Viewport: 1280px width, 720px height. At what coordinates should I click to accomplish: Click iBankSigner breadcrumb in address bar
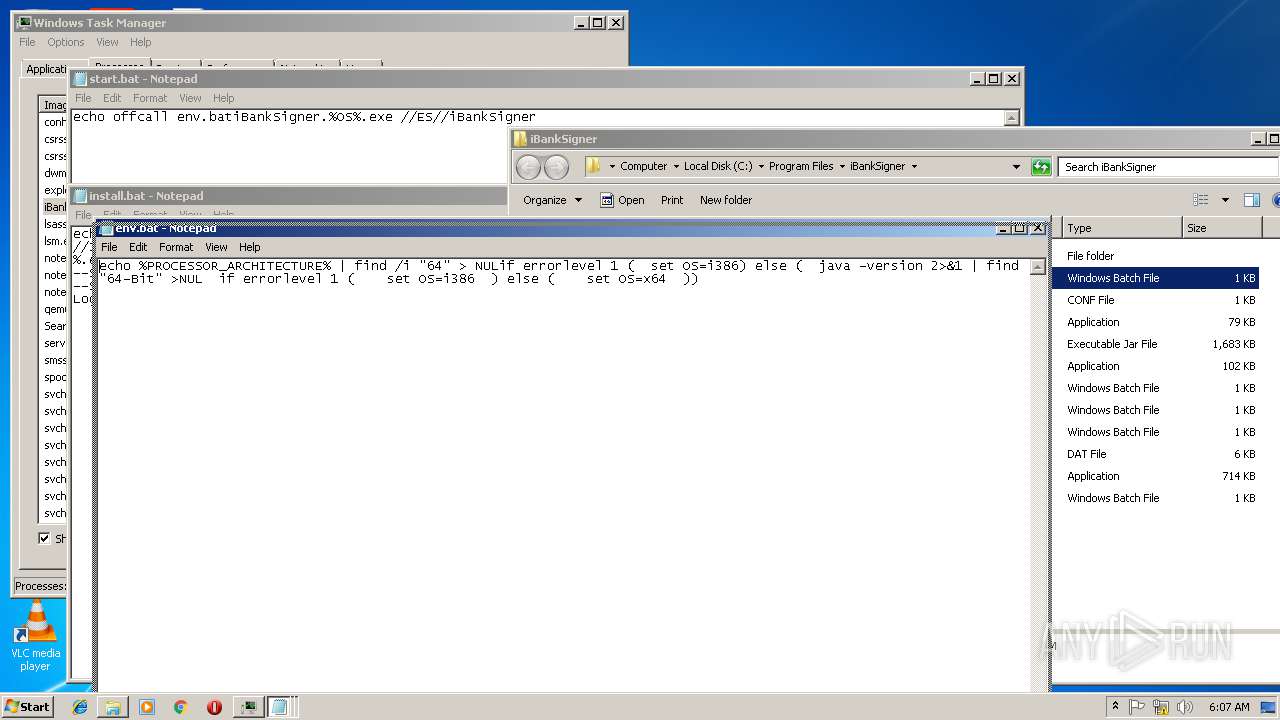click(877, 166)
